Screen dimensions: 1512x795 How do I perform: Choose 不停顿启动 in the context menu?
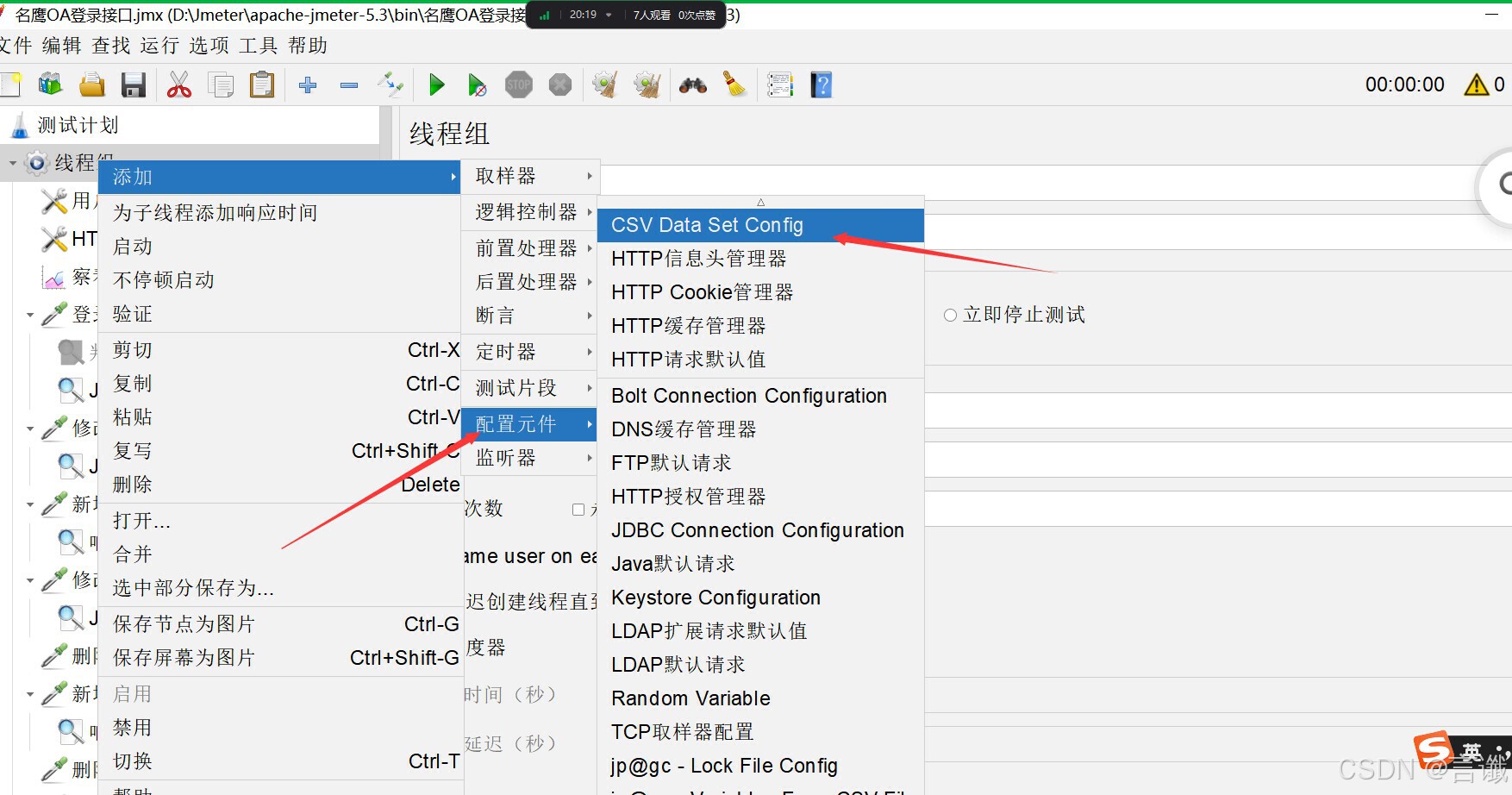pyautogui.click(x=280, y=280)
